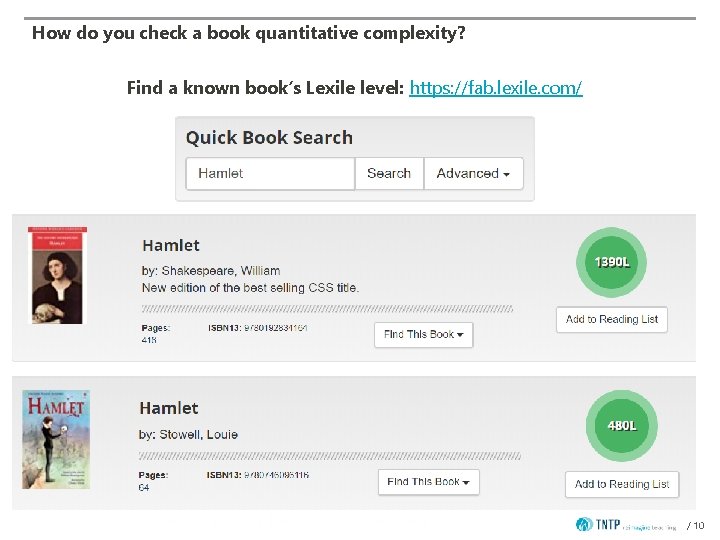Click the 1390L Lexile badge
720x540 pixels.
coord(612,262)
